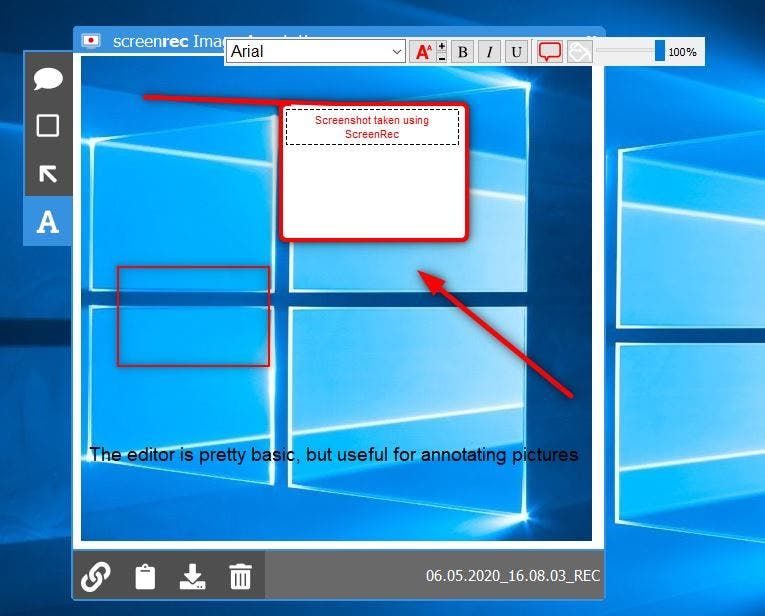Open the red font color picker
The width and height of the screenshot is (765, 616).
coord(423,52)
